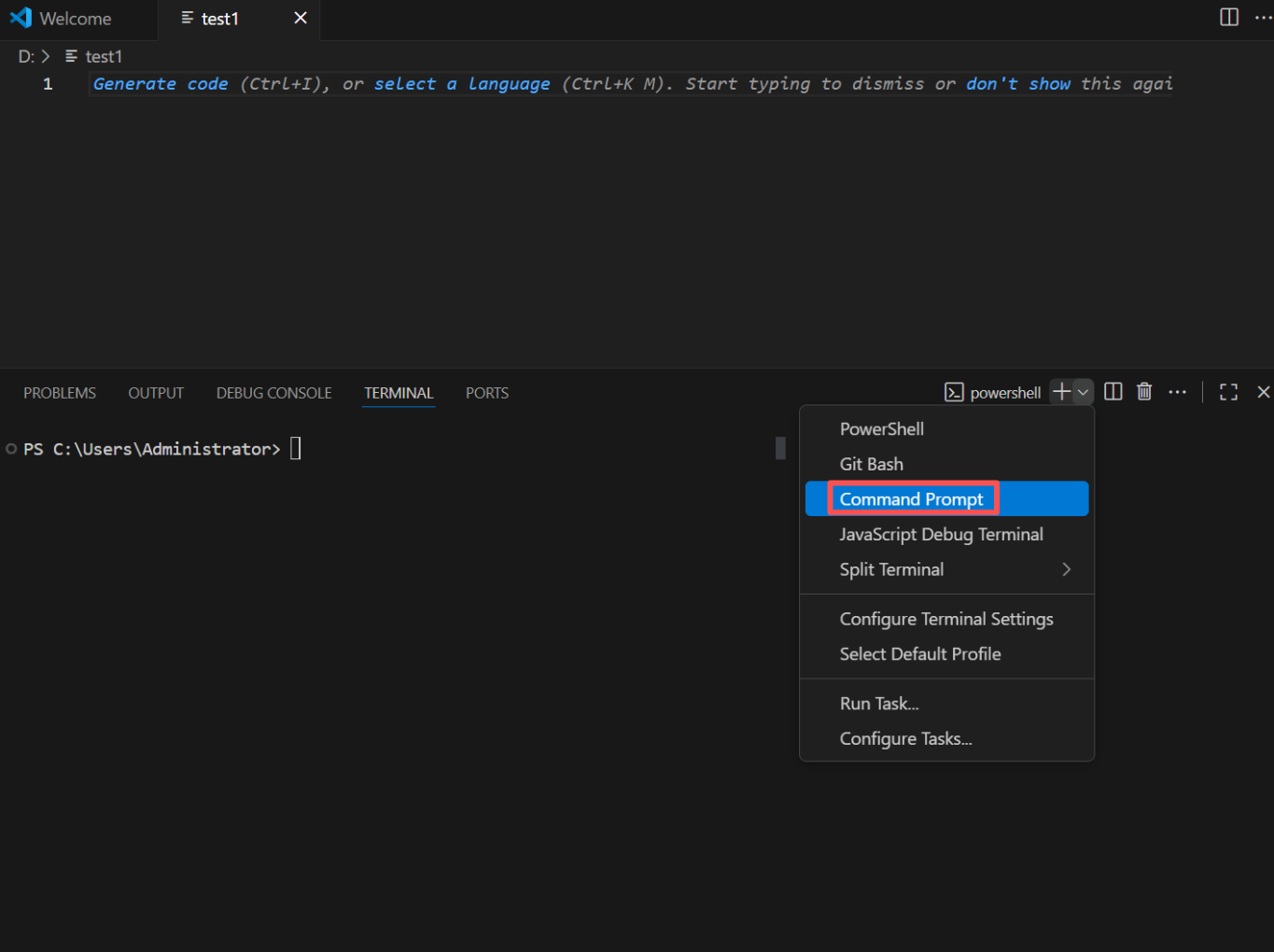Image resolution: width=1274 pixels, height=952 pixels.
Task: Switch to the PROBLEMS tab
Action: (x=60, y=393)
